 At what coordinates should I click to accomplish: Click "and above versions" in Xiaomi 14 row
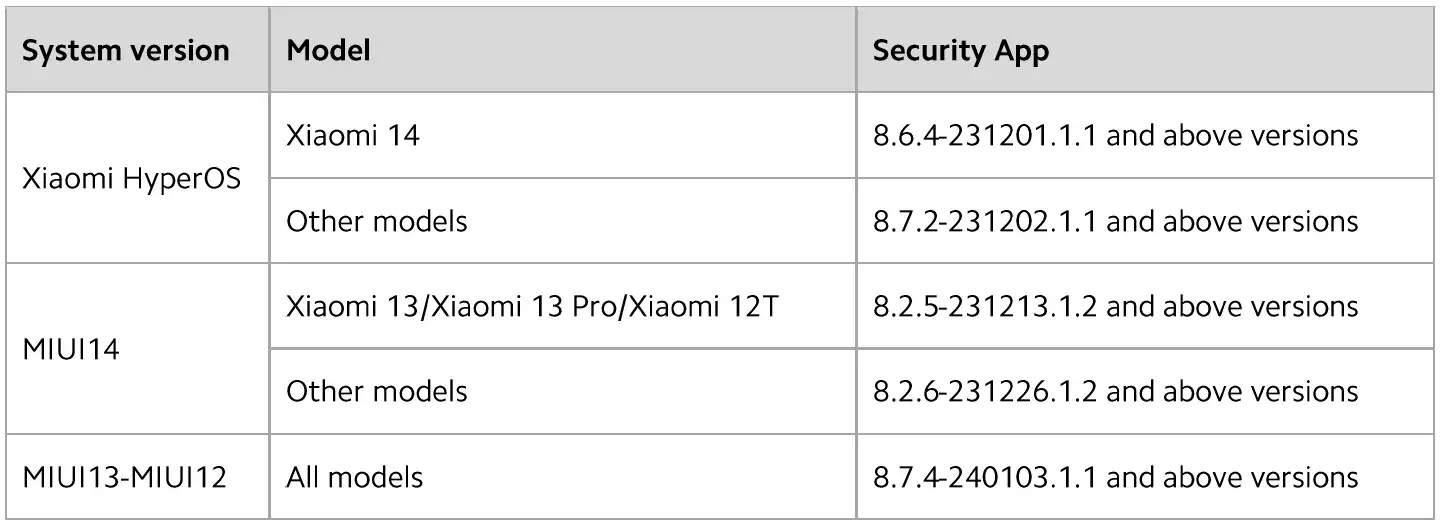tap(1232, 135)
